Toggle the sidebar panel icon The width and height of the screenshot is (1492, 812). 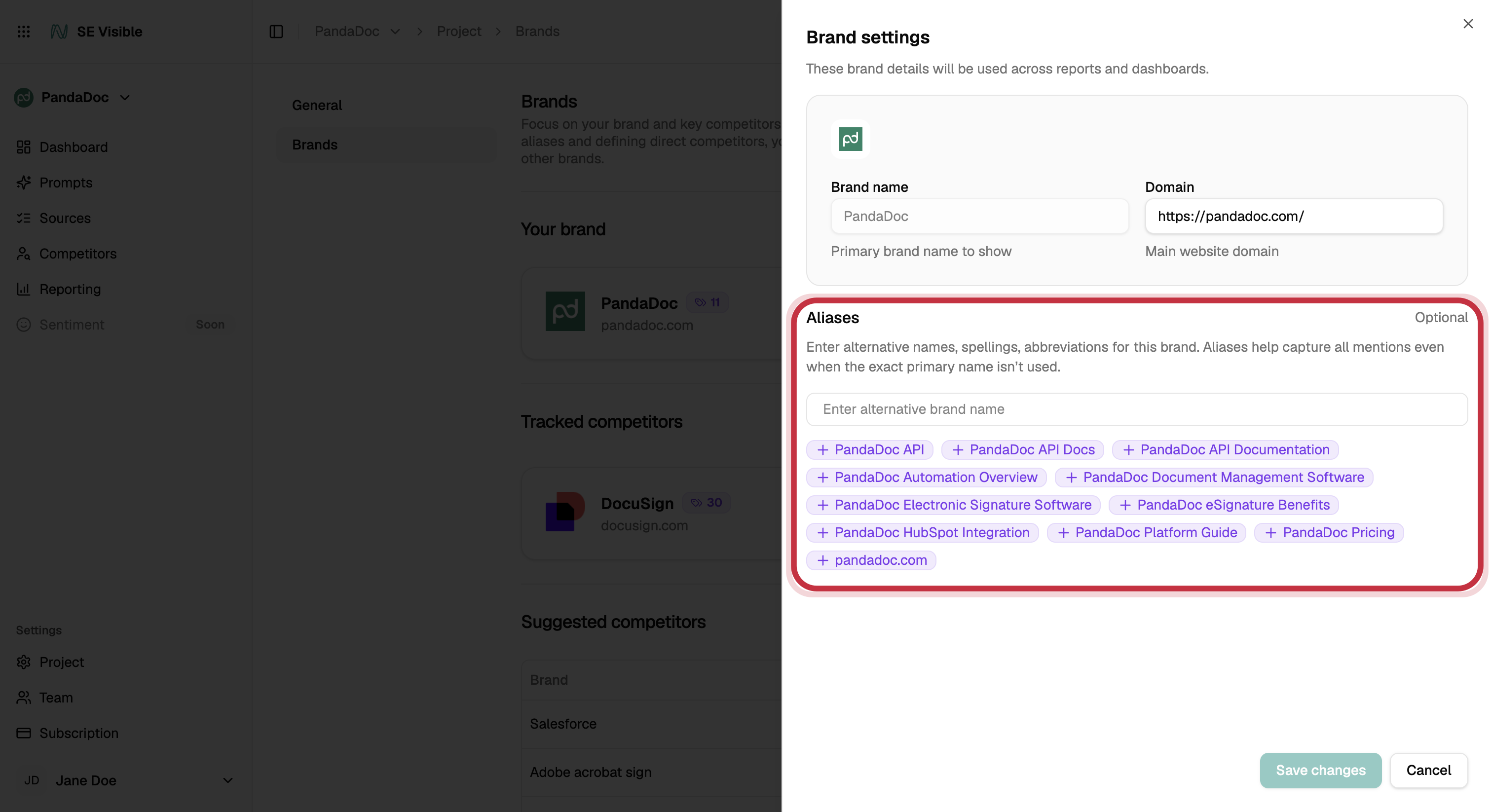click(x=276, y=31)
